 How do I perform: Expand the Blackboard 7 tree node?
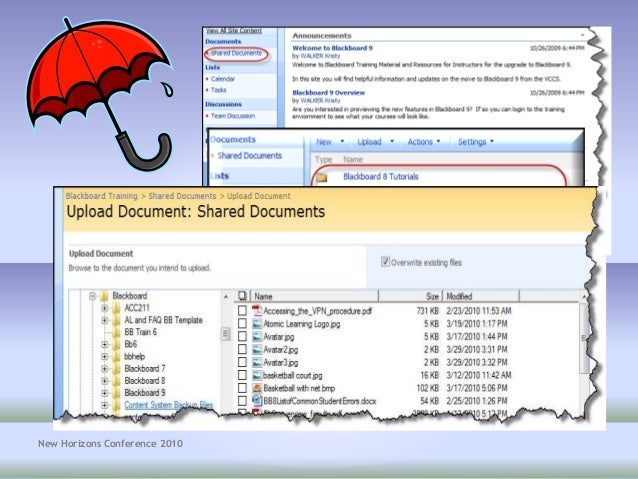click(105, 369)
